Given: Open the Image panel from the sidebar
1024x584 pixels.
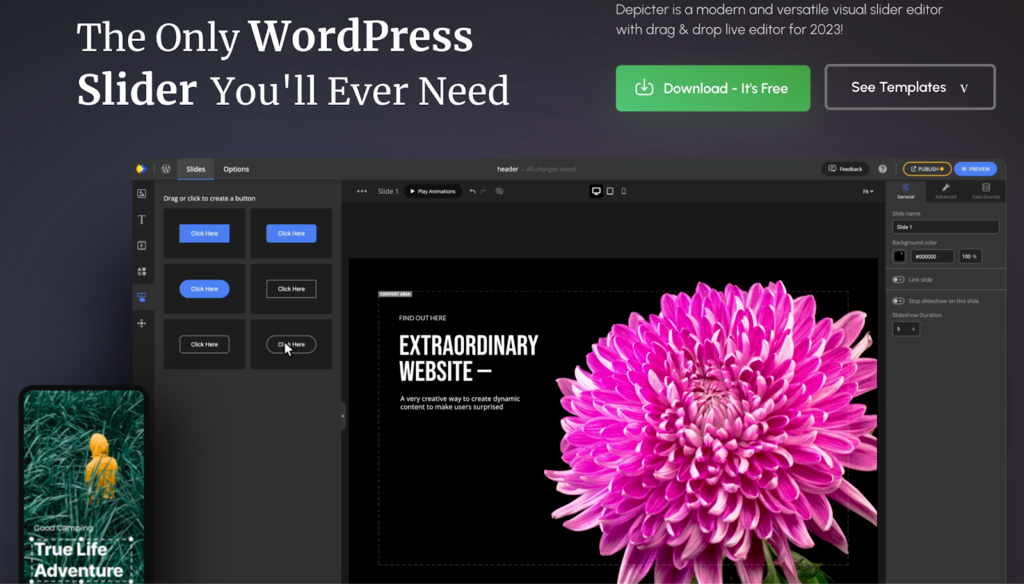Looking at the screenshot, I should tap(142, 192).
